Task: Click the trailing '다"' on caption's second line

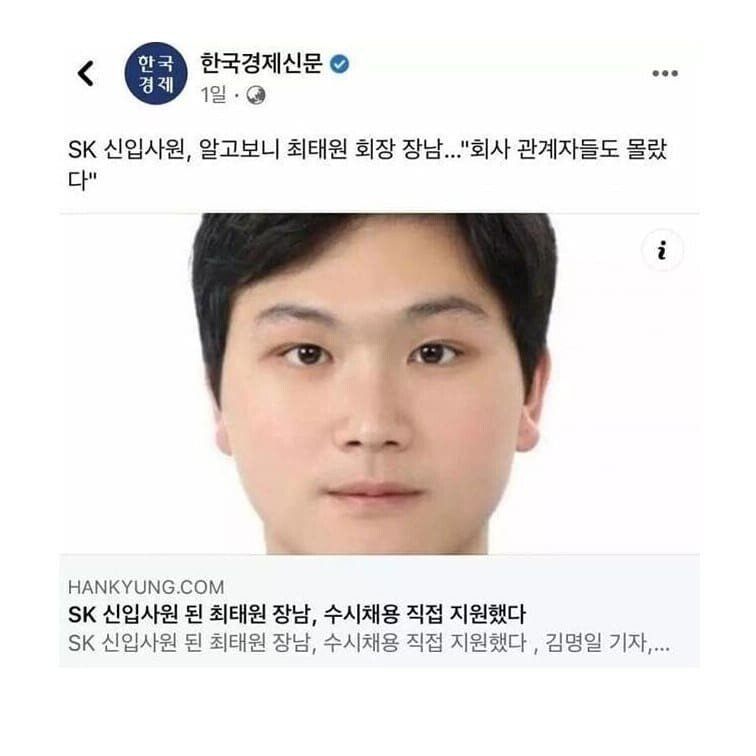Action: click(82, 179)
